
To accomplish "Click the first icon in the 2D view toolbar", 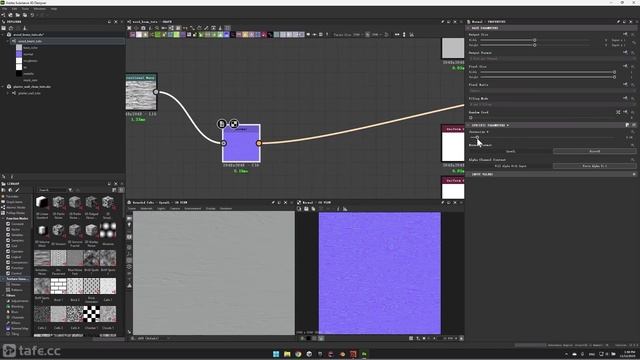I will (x=299, y=209).
